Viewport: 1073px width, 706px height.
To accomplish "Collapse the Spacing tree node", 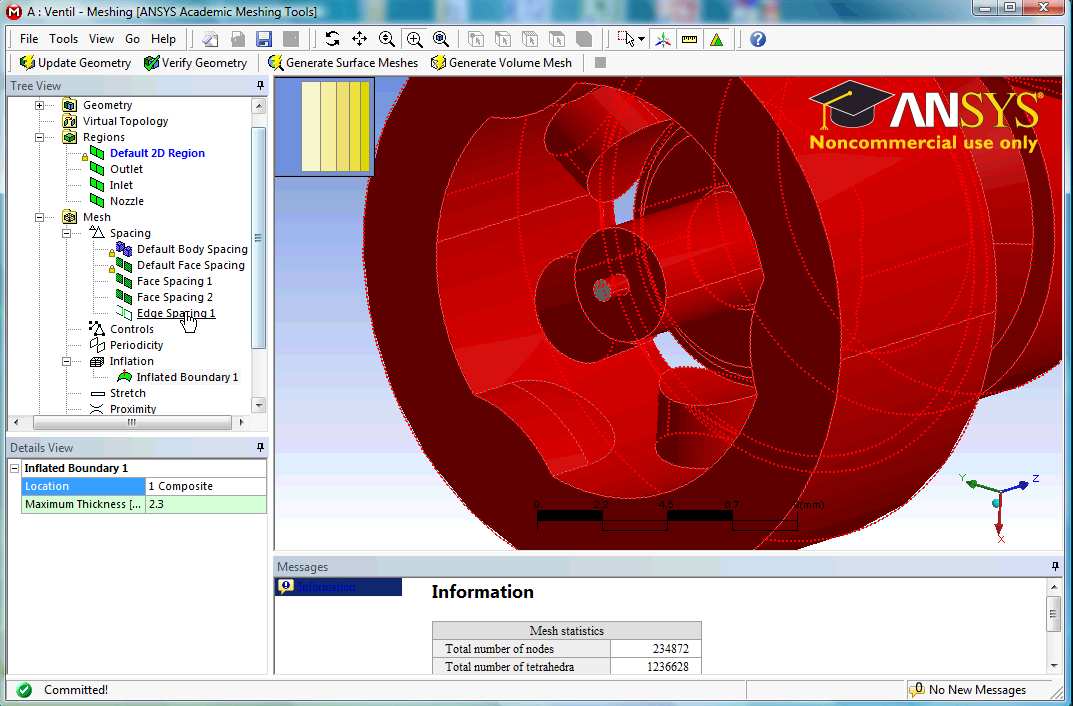I will (x=66, y=233).
